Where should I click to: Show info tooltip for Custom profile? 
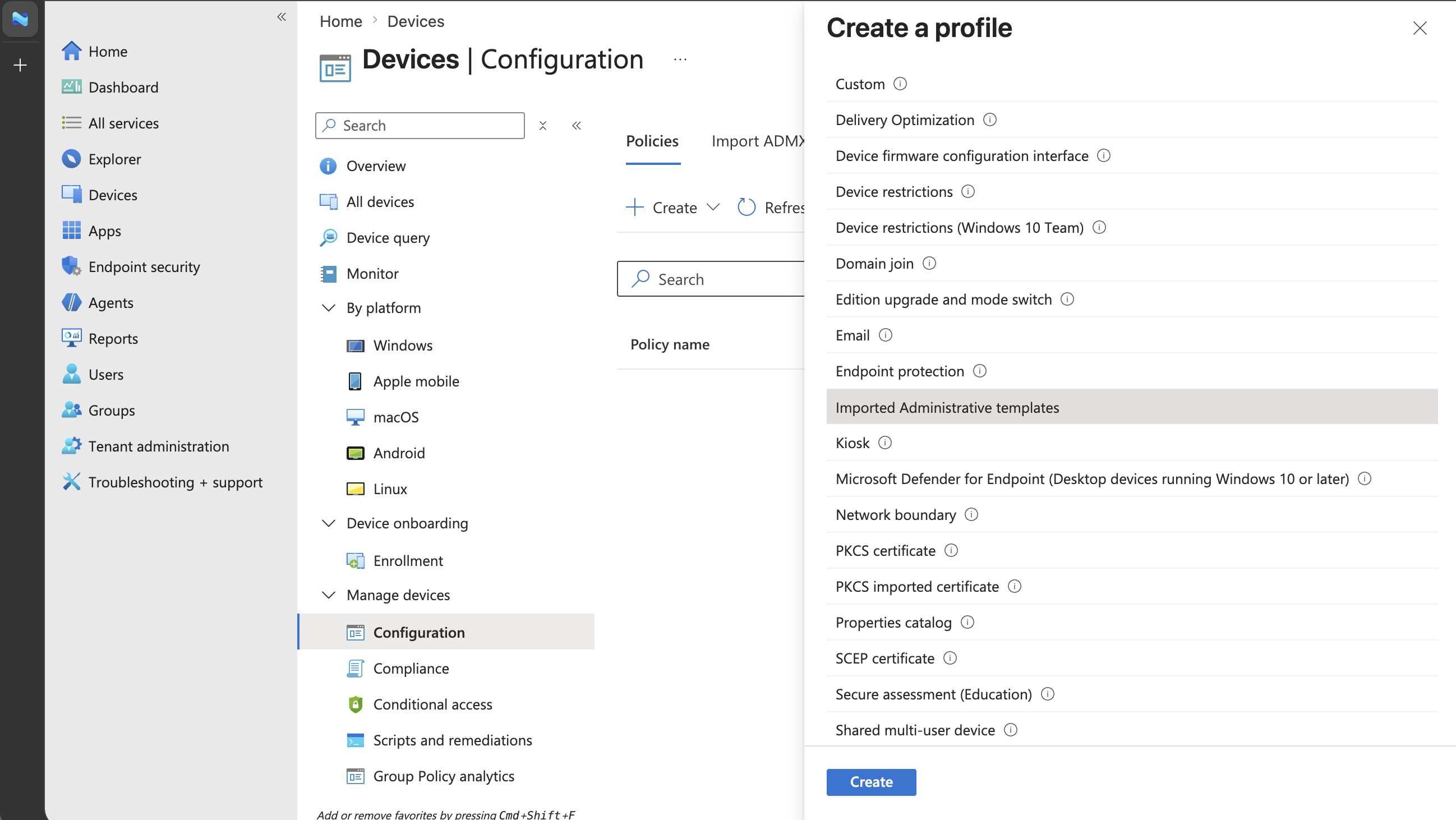tap(900, 84)
